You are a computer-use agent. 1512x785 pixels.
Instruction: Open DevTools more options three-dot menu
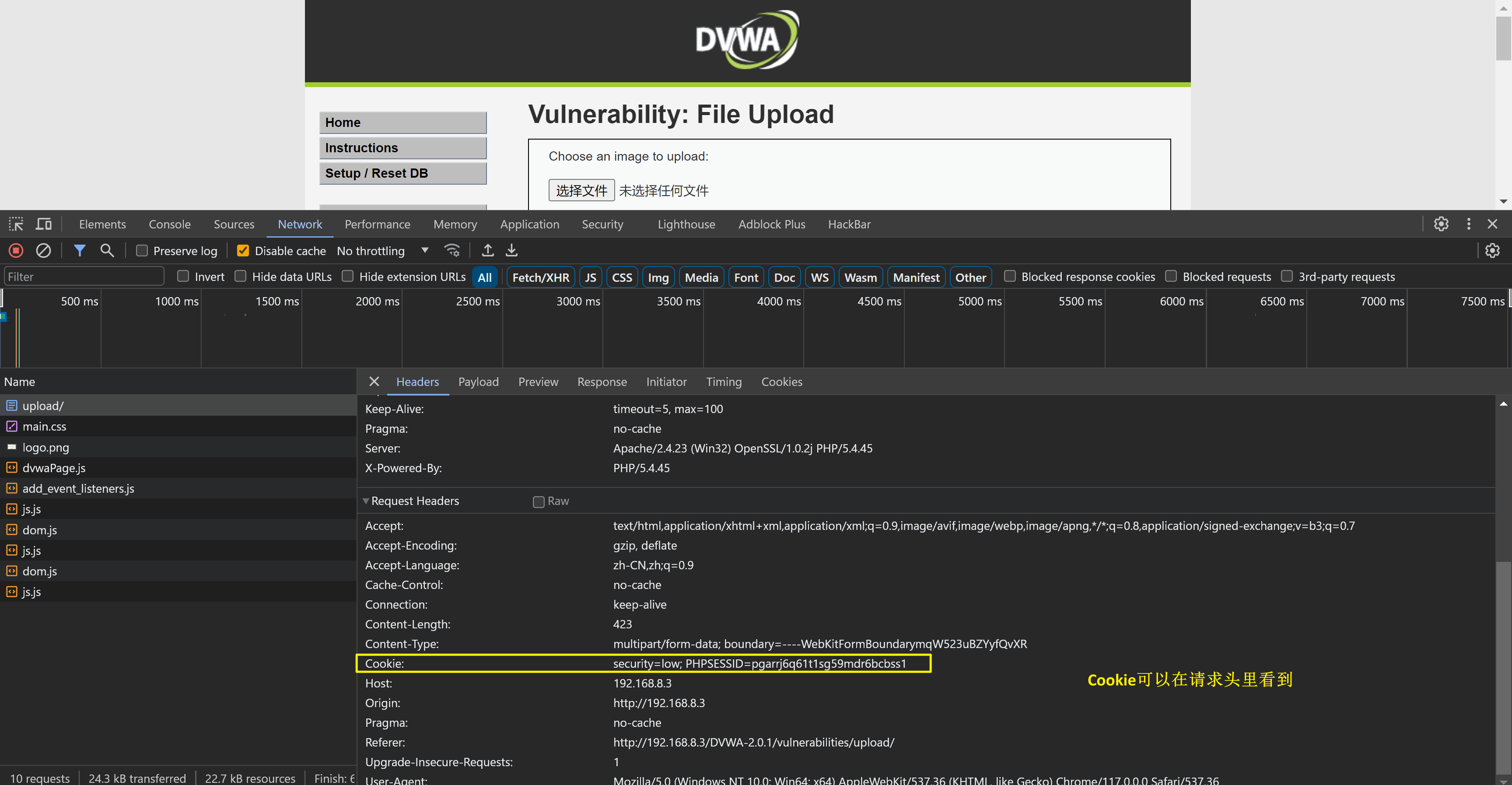pos(1469,224)
